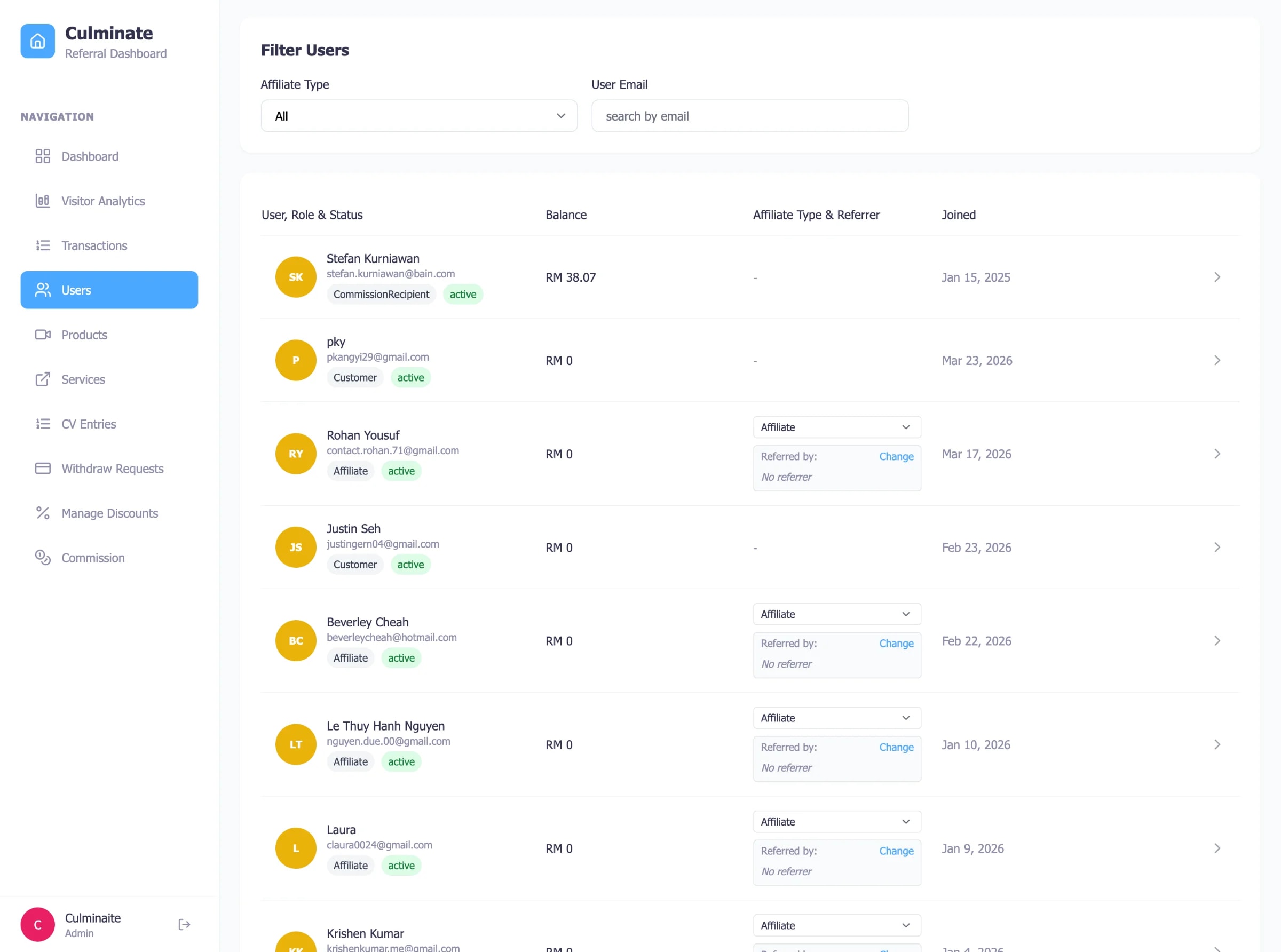1281x952 pixels.
Task: Click the Products camera icon
Action: (43, 335)
